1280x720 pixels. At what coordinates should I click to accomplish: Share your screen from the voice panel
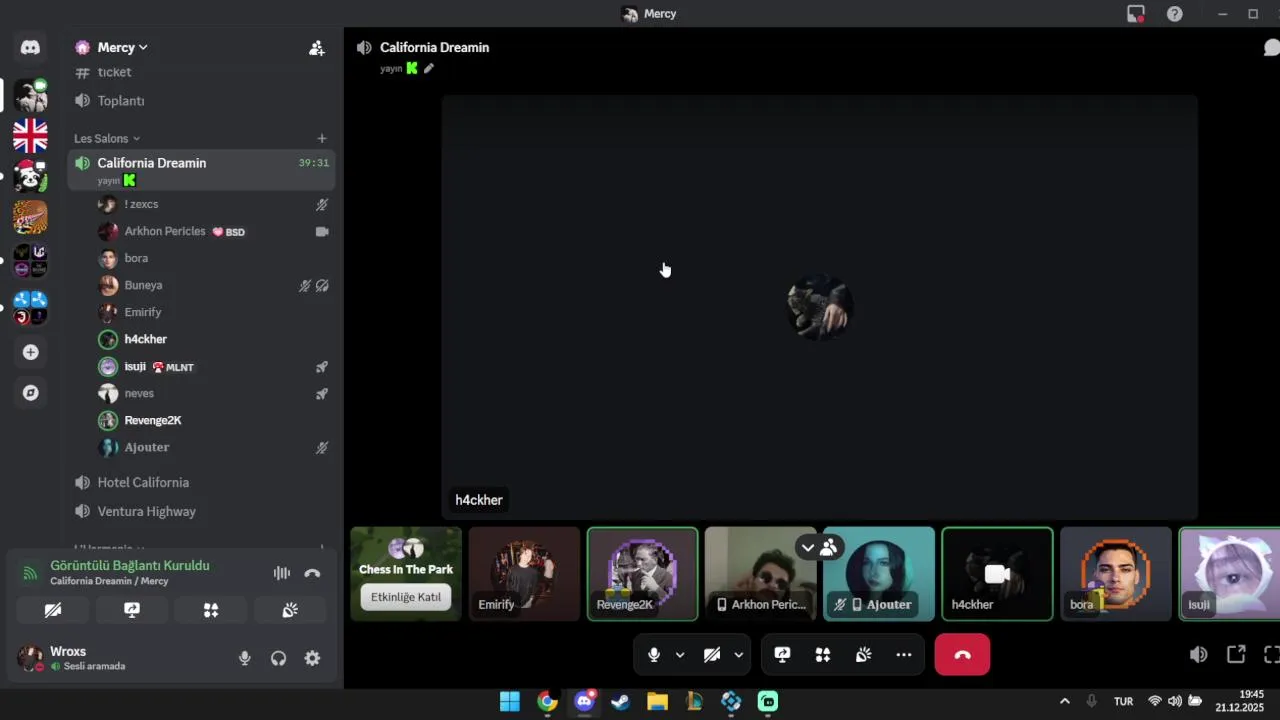coord(132,610)
